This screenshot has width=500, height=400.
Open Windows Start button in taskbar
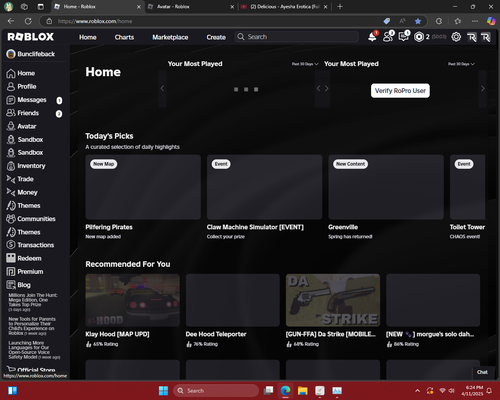[x=163, y=391]
